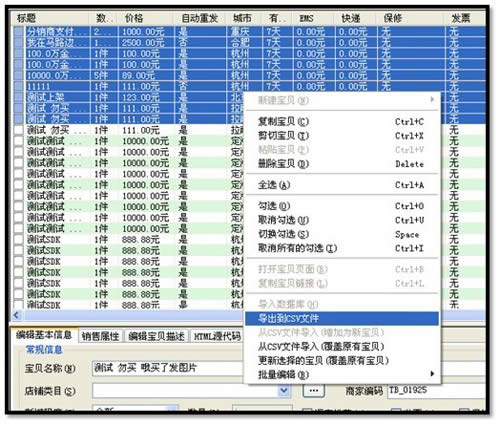The image size is (500, 425).
Task: Click the 自动重发 column header
Action: 200,18
